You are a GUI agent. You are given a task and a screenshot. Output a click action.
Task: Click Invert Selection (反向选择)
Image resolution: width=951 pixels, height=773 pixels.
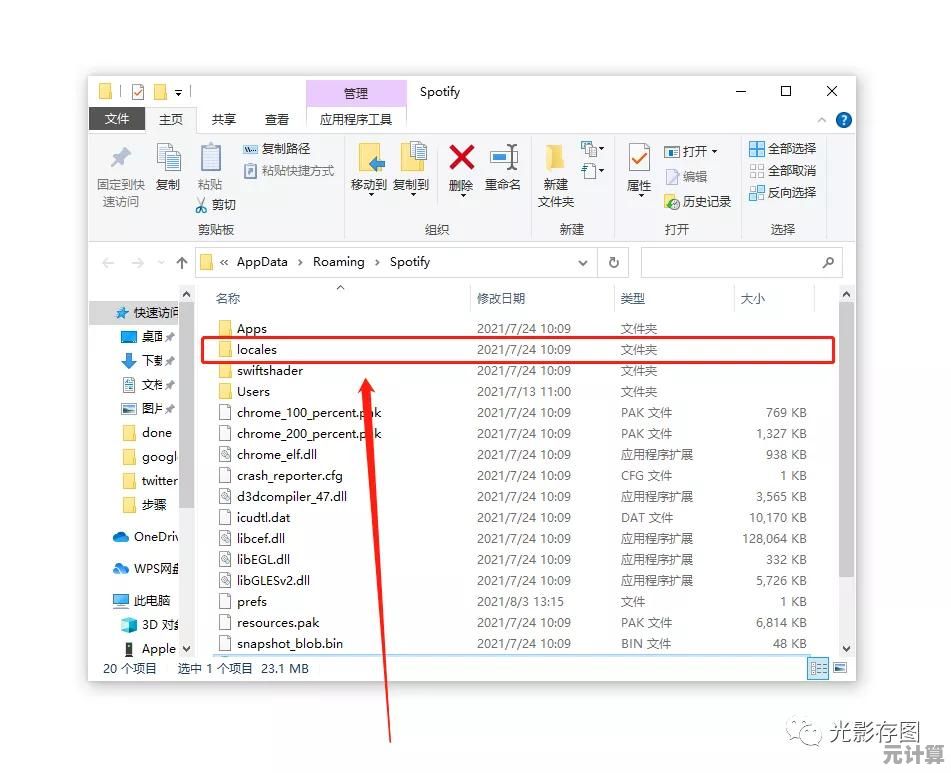pos(782,193)
